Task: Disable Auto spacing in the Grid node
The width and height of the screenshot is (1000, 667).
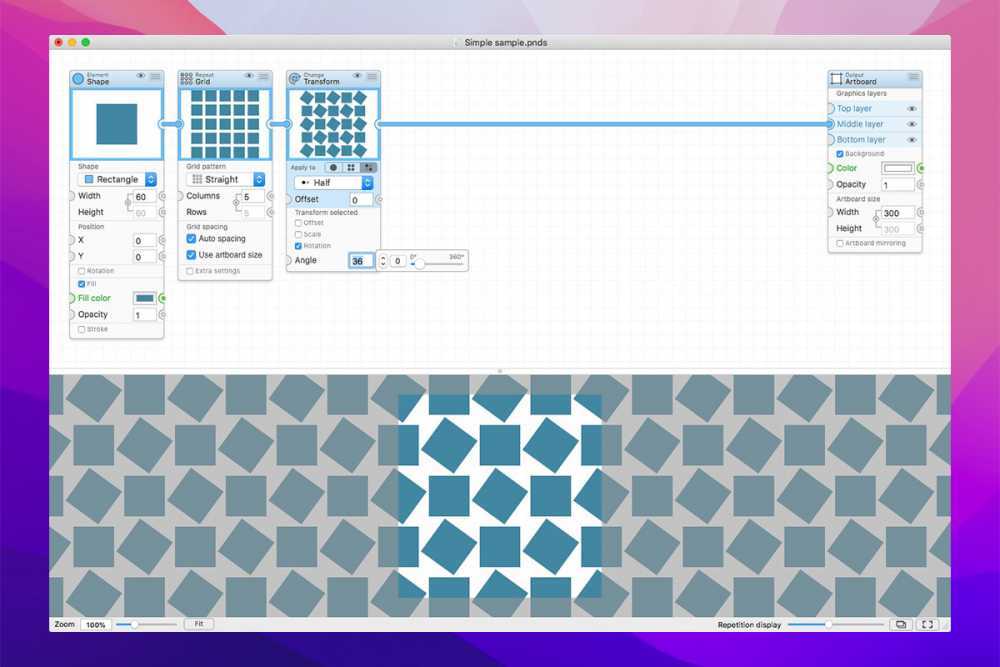Action: [192, 238]
